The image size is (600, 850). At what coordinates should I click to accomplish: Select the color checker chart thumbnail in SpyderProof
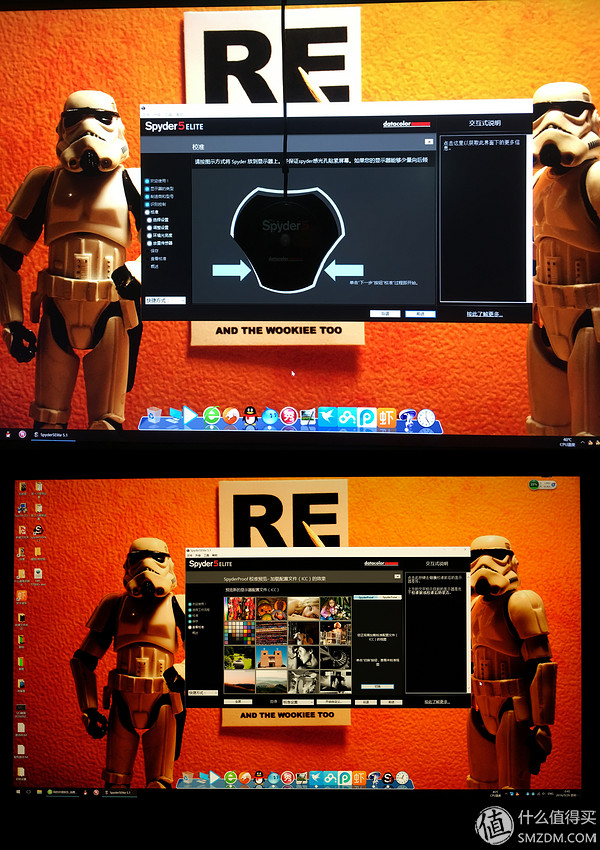(x=239, y=632)
